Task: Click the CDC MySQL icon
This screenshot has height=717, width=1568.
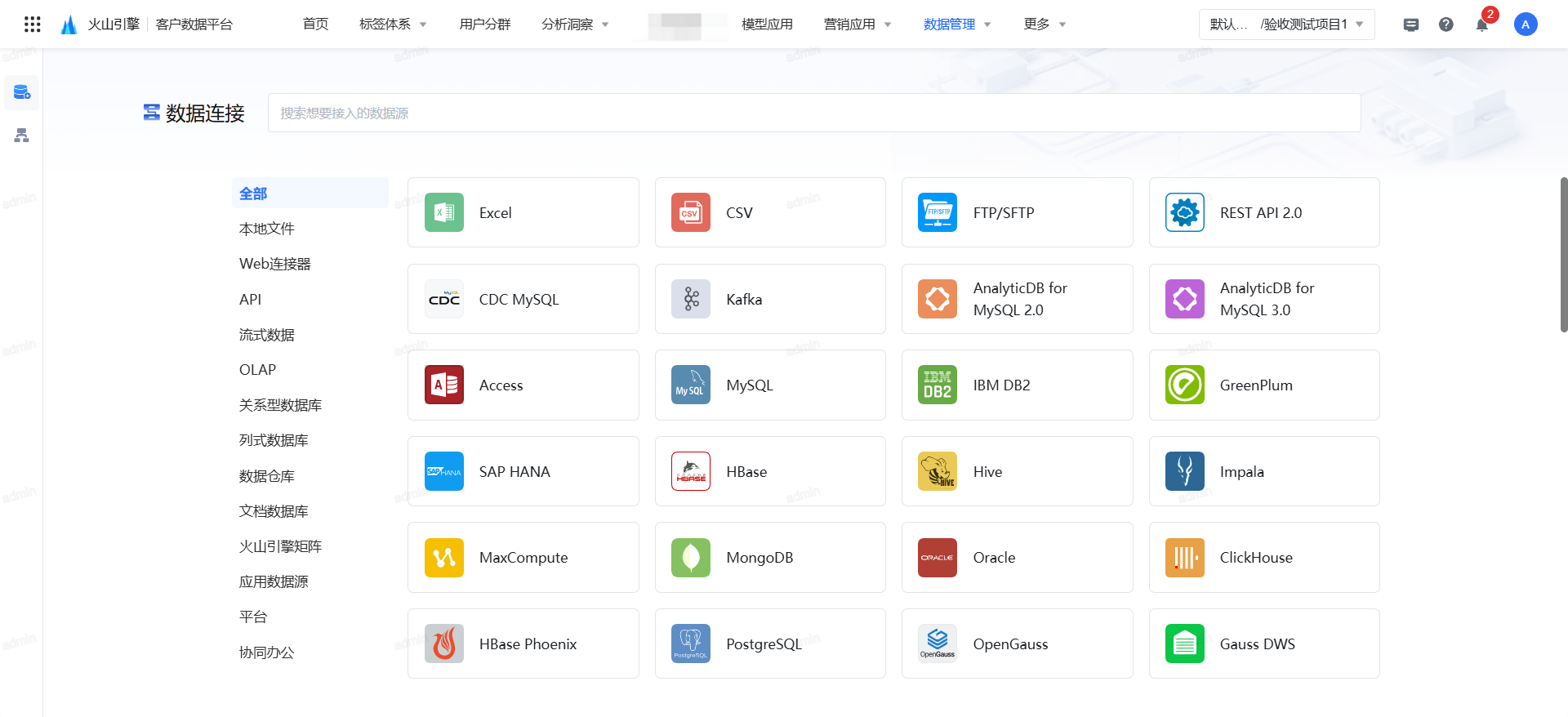Action: point(444,299)
